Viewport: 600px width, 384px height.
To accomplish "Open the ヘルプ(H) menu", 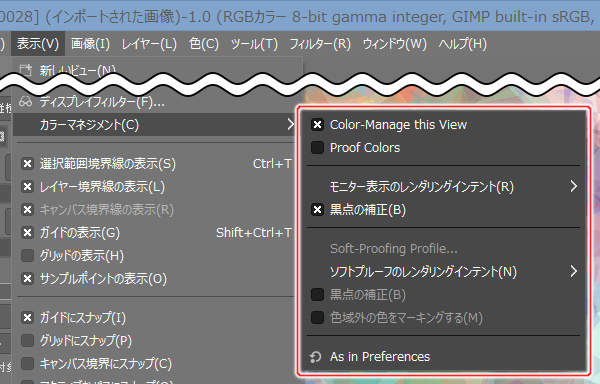I will tap(462, 44).
